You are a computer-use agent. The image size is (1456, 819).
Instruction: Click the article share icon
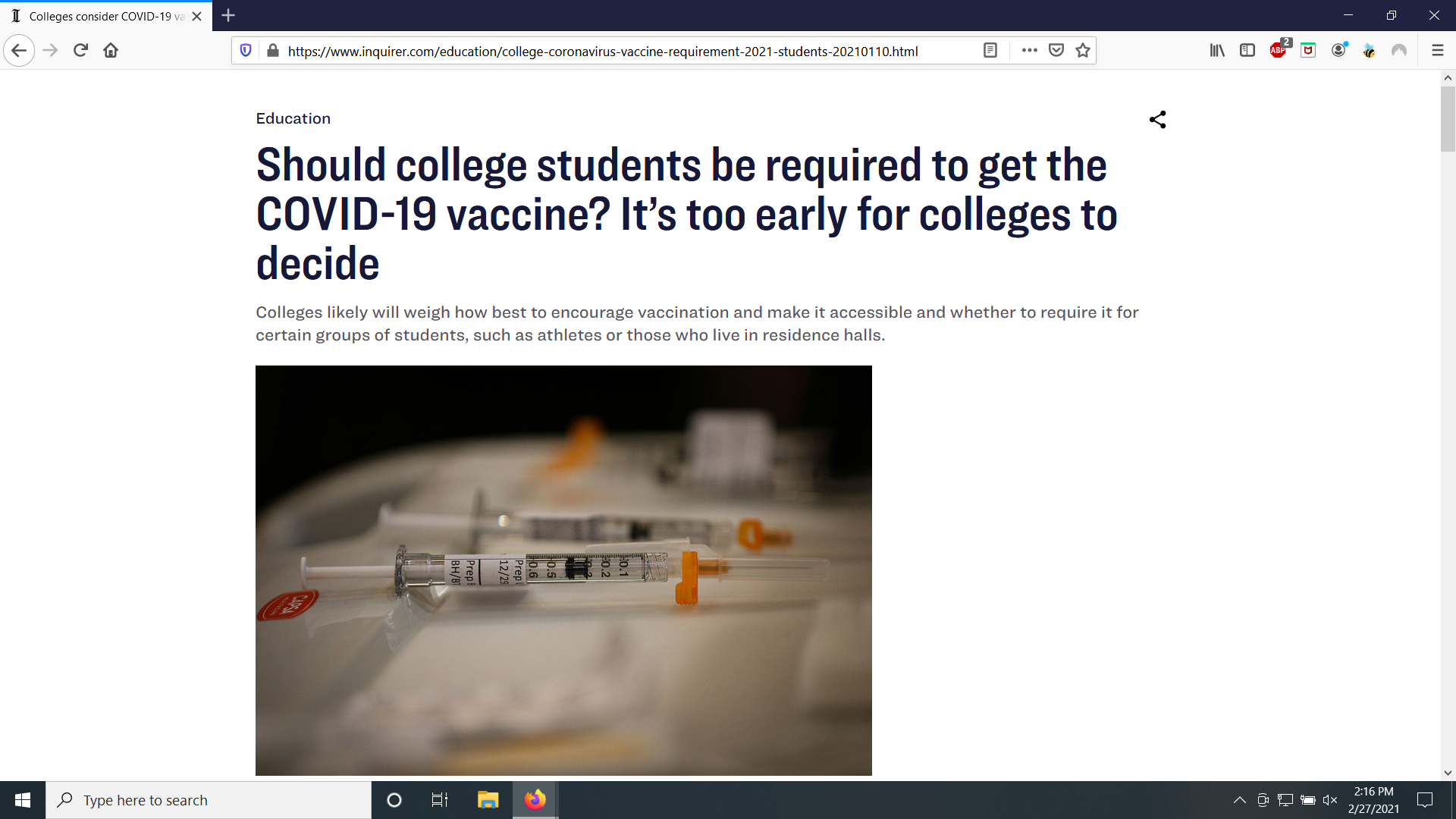[x=1157, y=119]
